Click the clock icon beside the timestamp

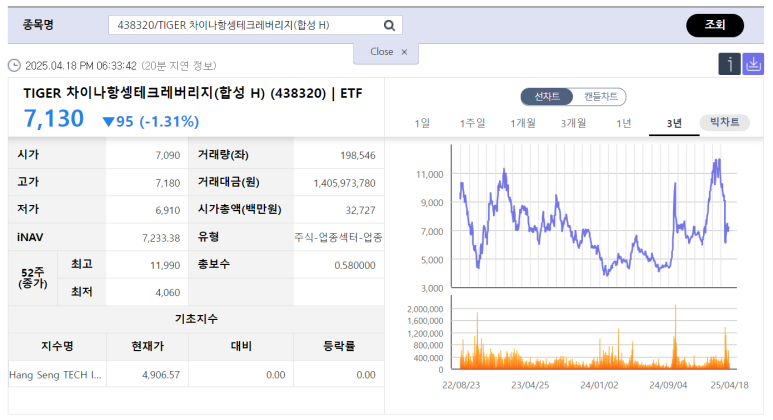tap(14, 66)
